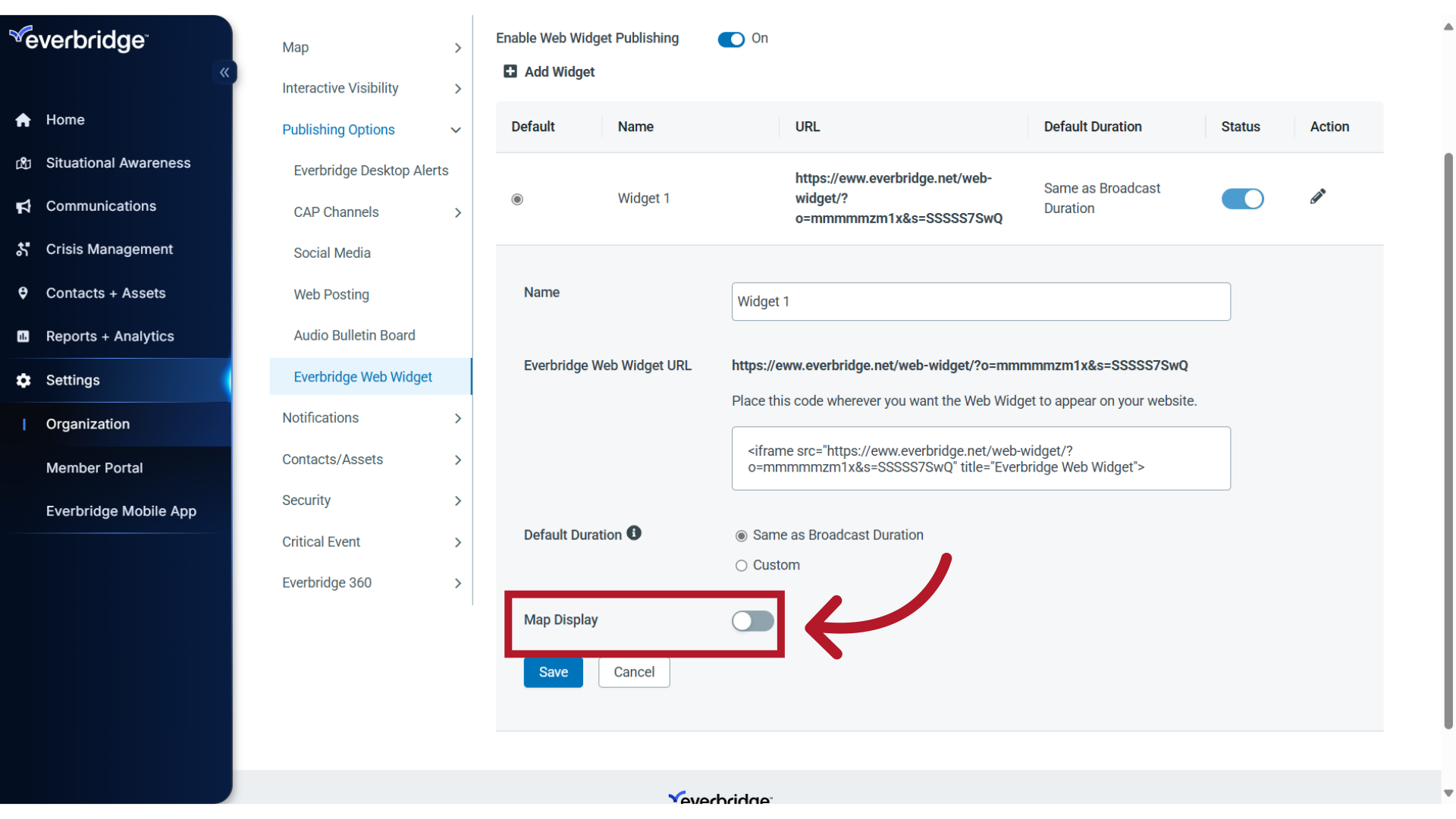Open Crisis Management section

click(109, 249)
